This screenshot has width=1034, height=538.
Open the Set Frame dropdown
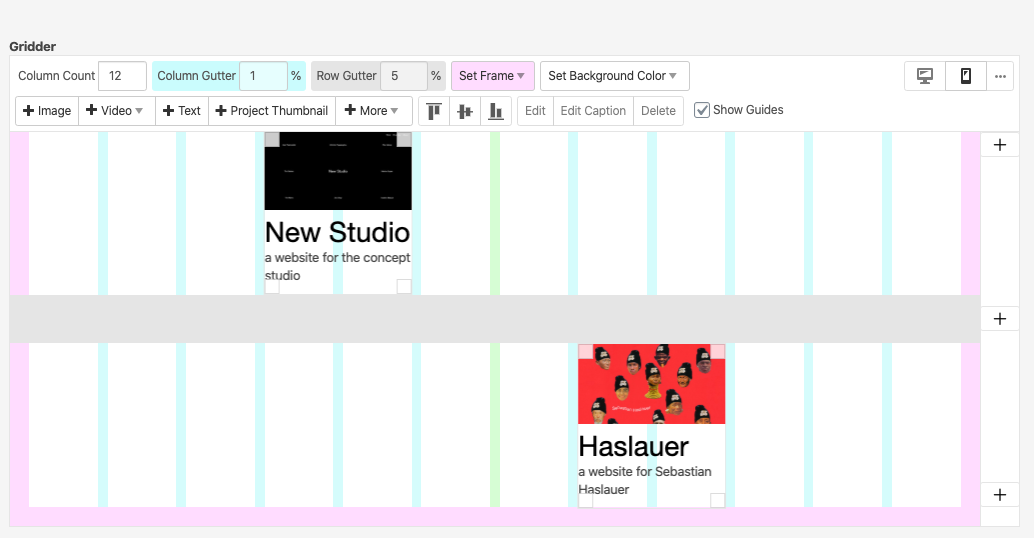[492, 76]
